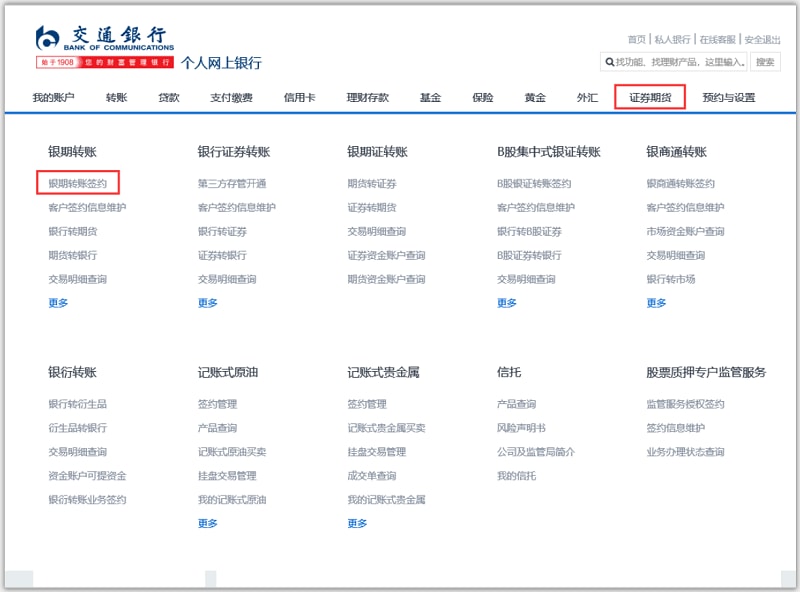Show 更多 under 银商通转账 column
This screenshot has height=592, width=800.
[x=656, y=303]
